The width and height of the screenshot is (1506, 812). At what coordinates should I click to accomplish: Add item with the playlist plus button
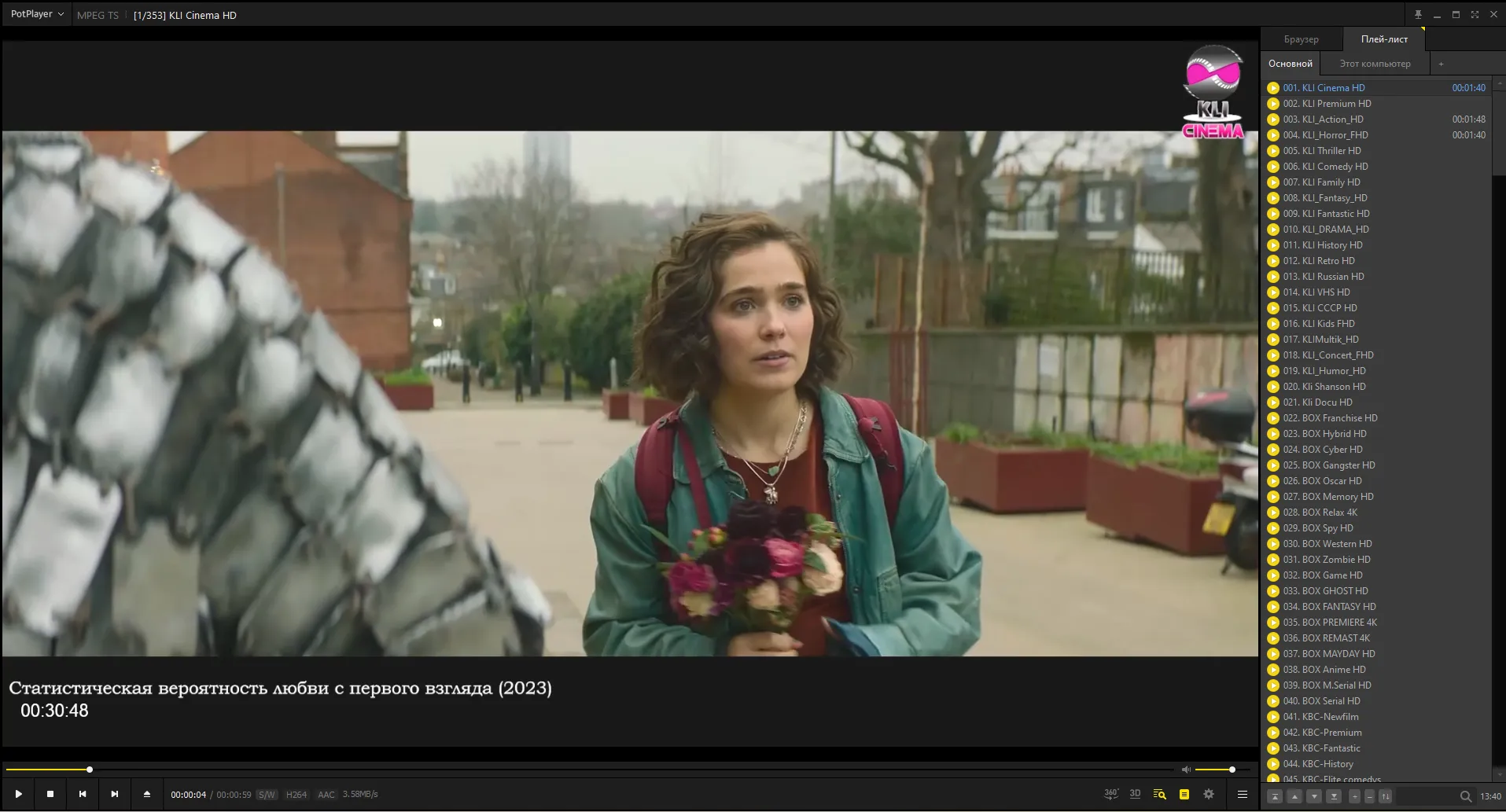click(x=1355, y=796)
